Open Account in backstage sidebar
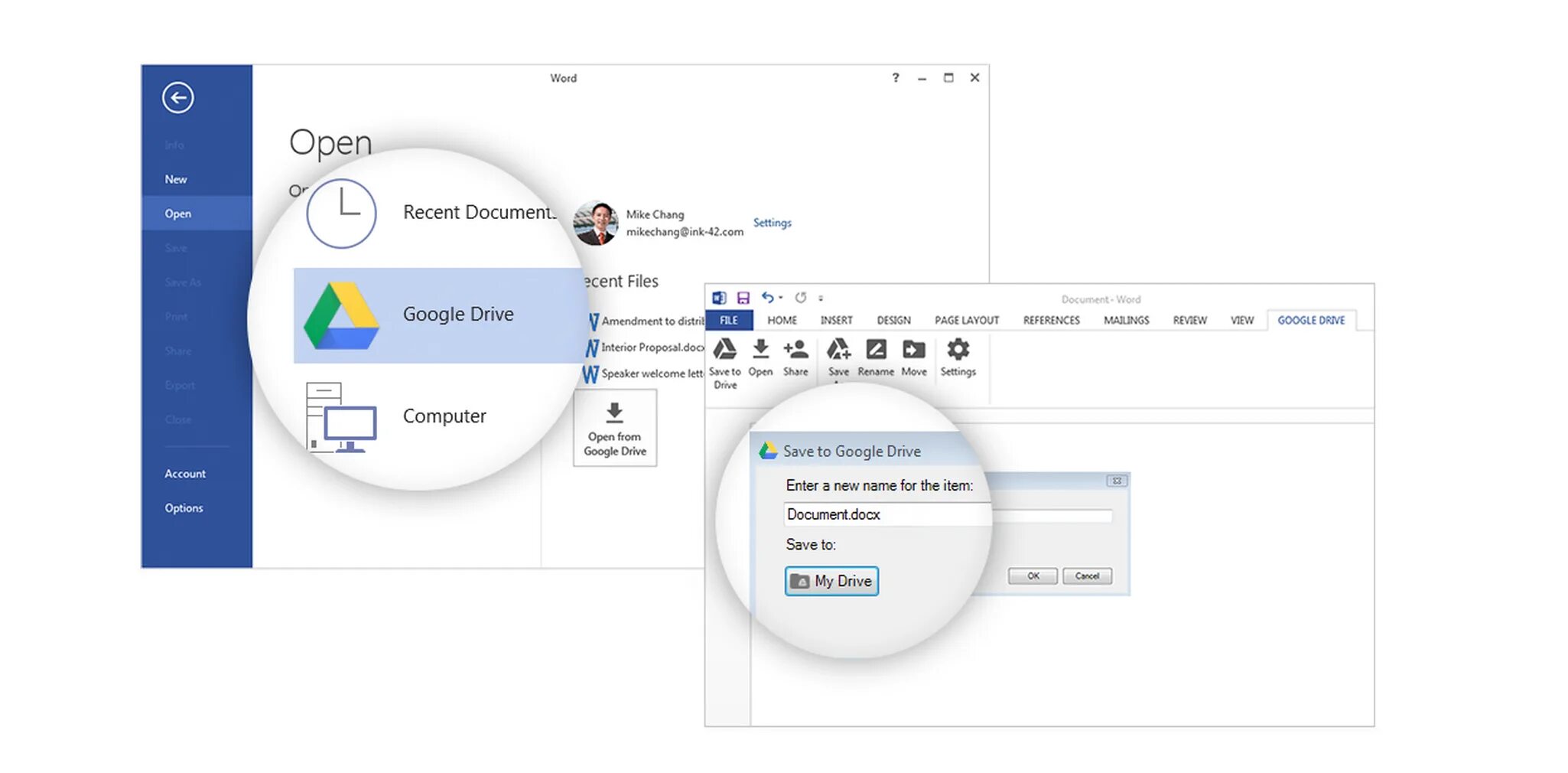 pos(185,474)
